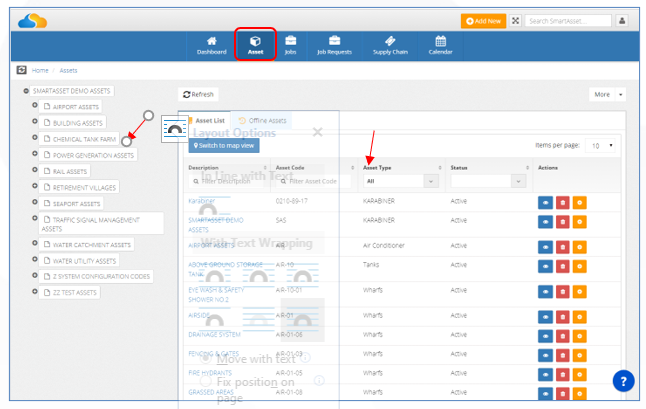
Task: Delete the Karabiner asset row
Action: click(562, 203)
